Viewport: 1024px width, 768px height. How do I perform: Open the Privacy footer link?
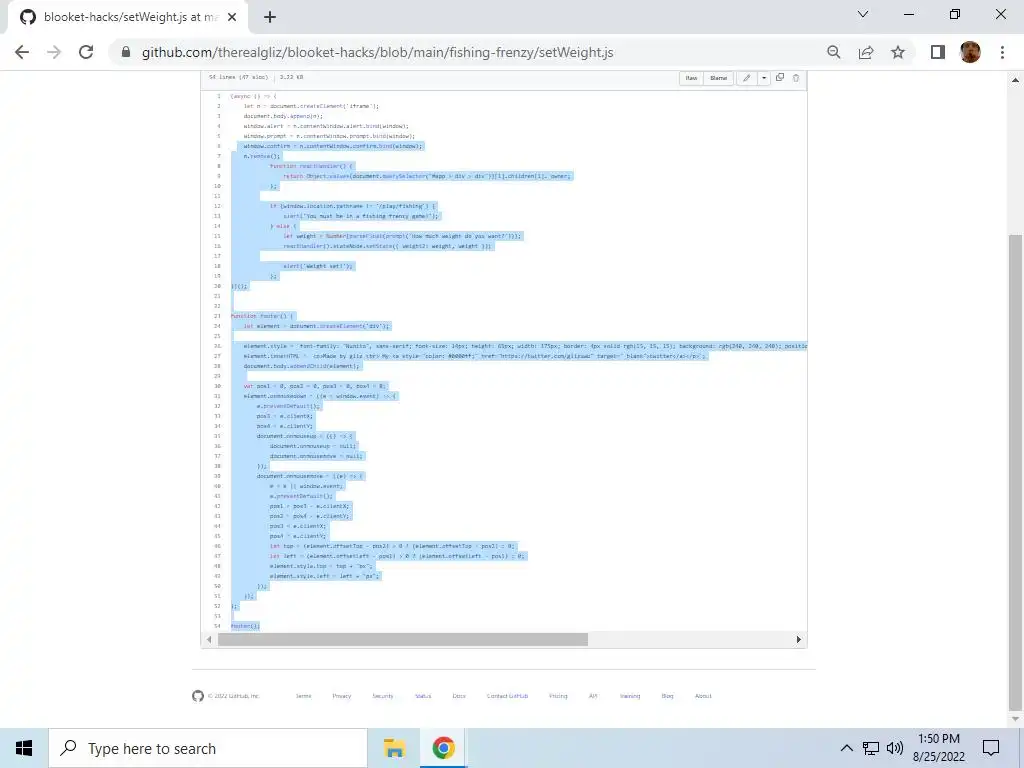(x=342, y=696)
